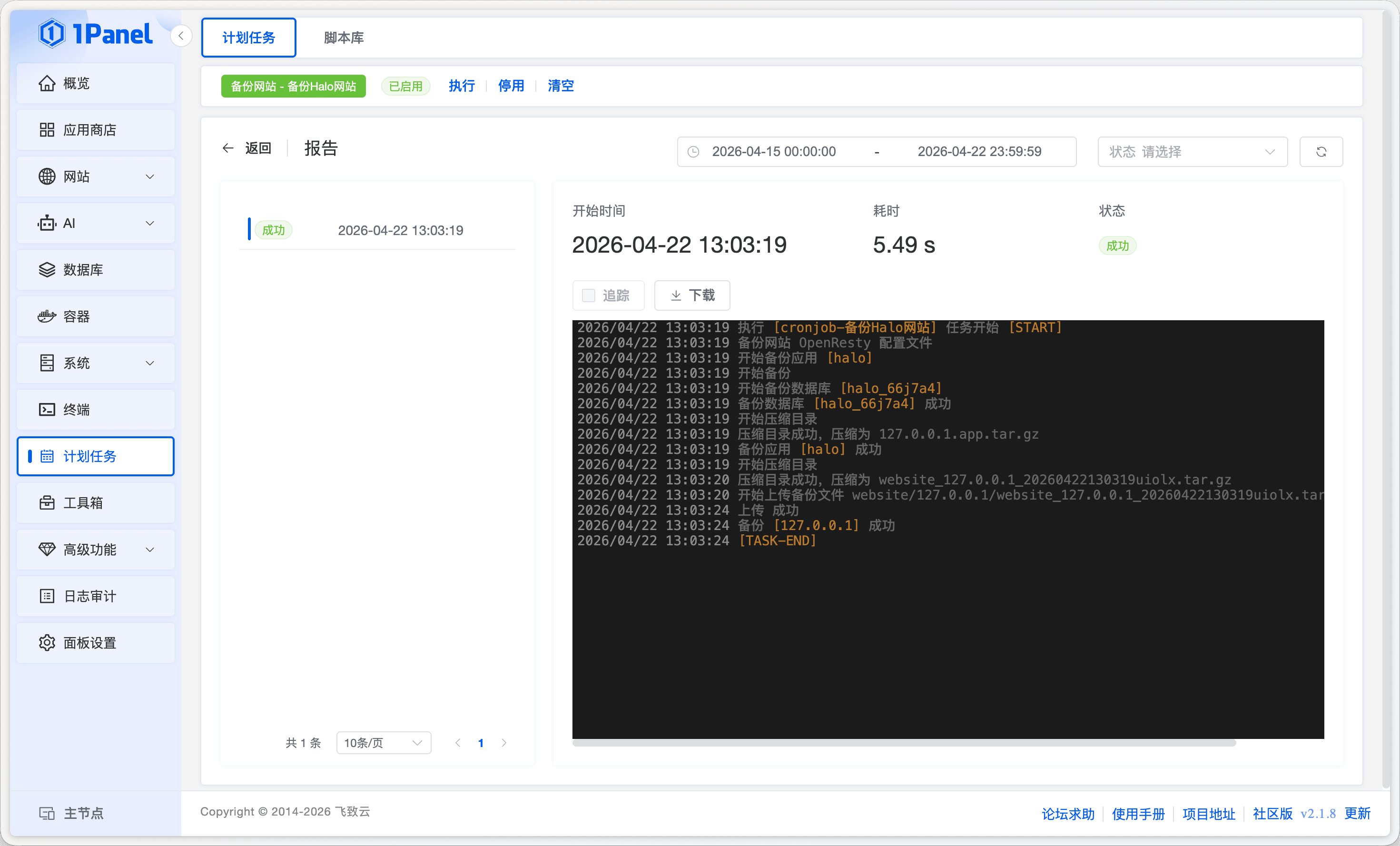Click the 1Panel logo
The height and width of the screenshot is (846, 1400).
96,34
